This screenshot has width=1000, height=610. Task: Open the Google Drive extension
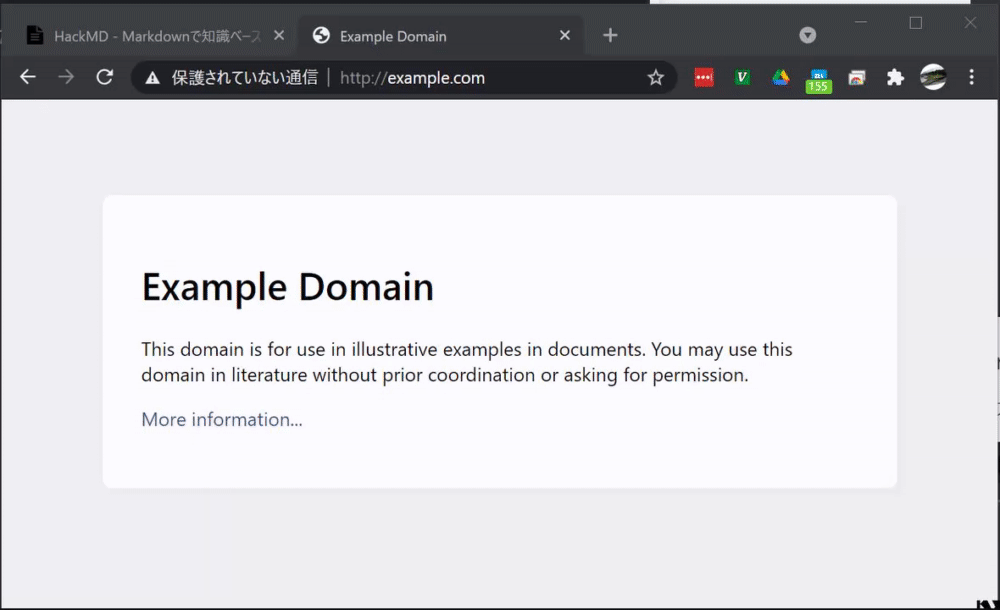(x=780, y=77)
